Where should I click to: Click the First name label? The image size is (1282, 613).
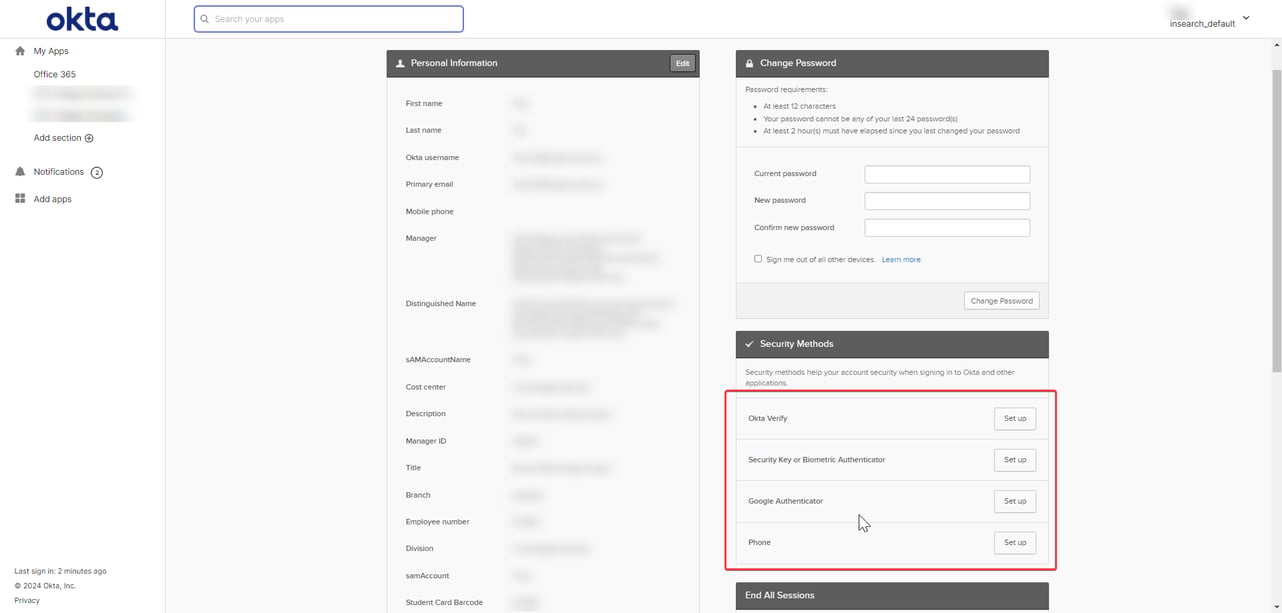[x=424, y=104]
